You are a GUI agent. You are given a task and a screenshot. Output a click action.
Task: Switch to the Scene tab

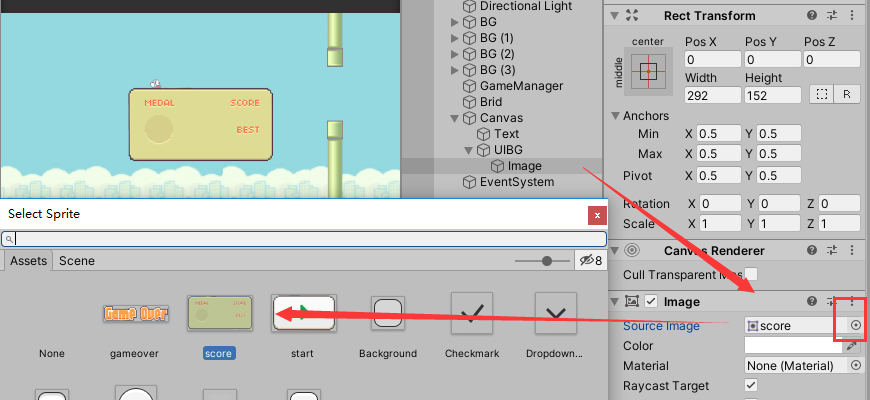coord(77,260)
